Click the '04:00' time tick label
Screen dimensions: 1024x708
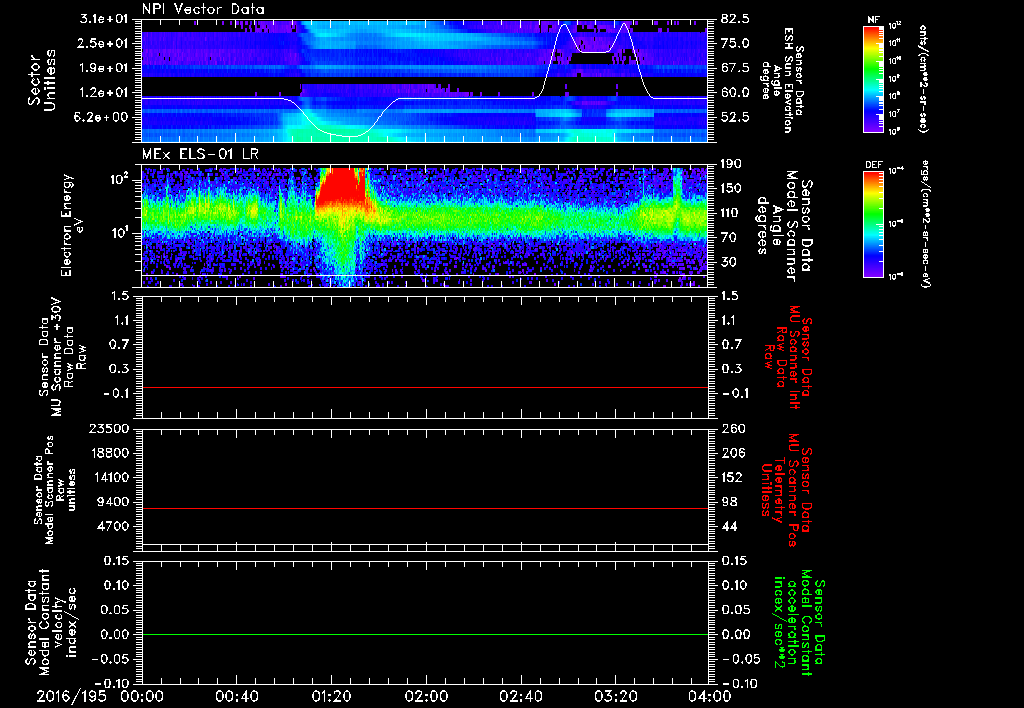click(709, 696)
